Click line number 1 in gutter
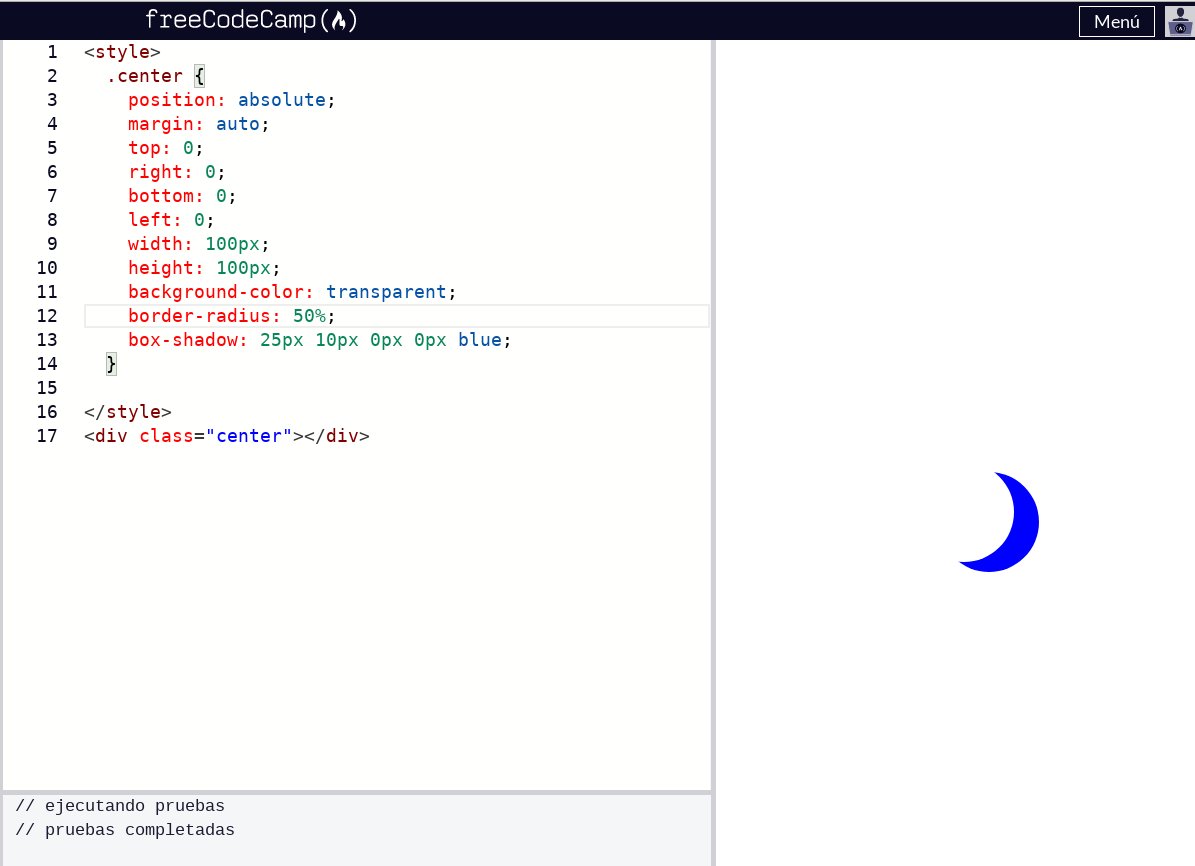This screenshot has height=866, width=1195. point(52,52)
